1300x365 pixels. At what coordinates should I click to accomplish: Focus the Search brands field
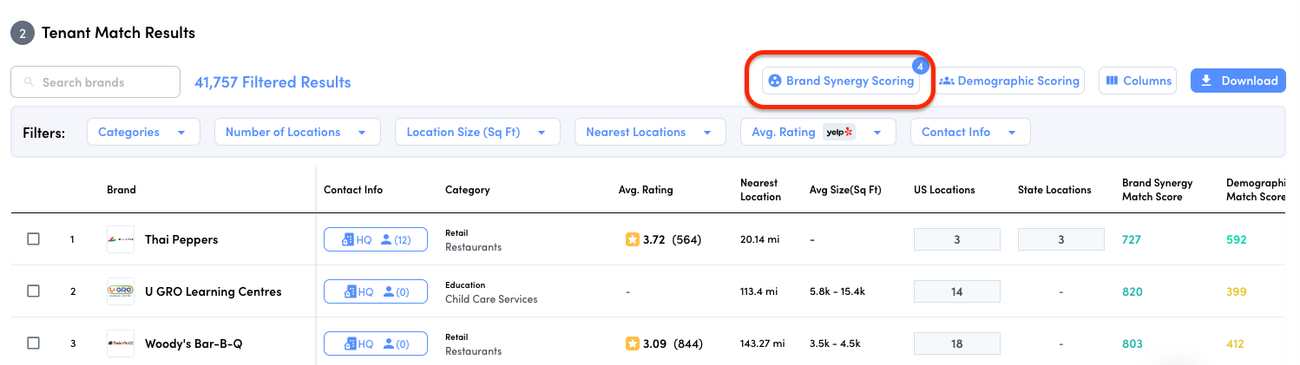pos(96,82)
